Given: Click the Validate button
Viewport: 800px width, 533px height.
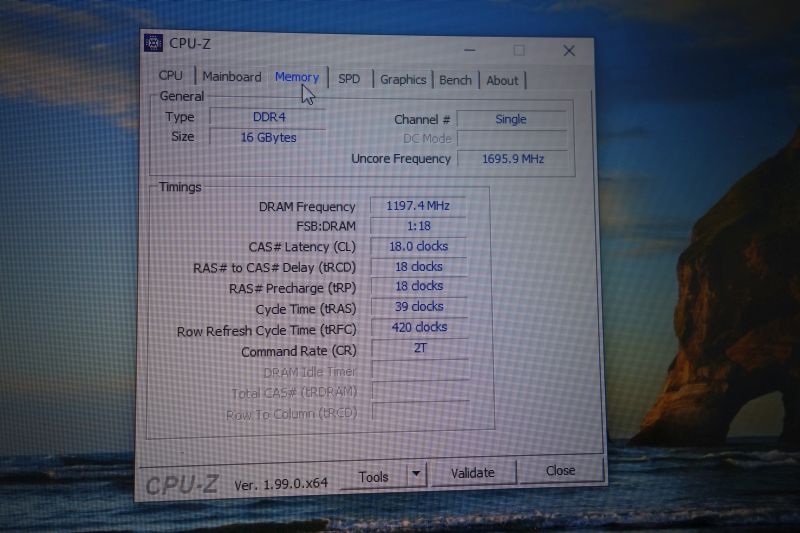Looking at the screenshot, I should click(x=473, y=473).
